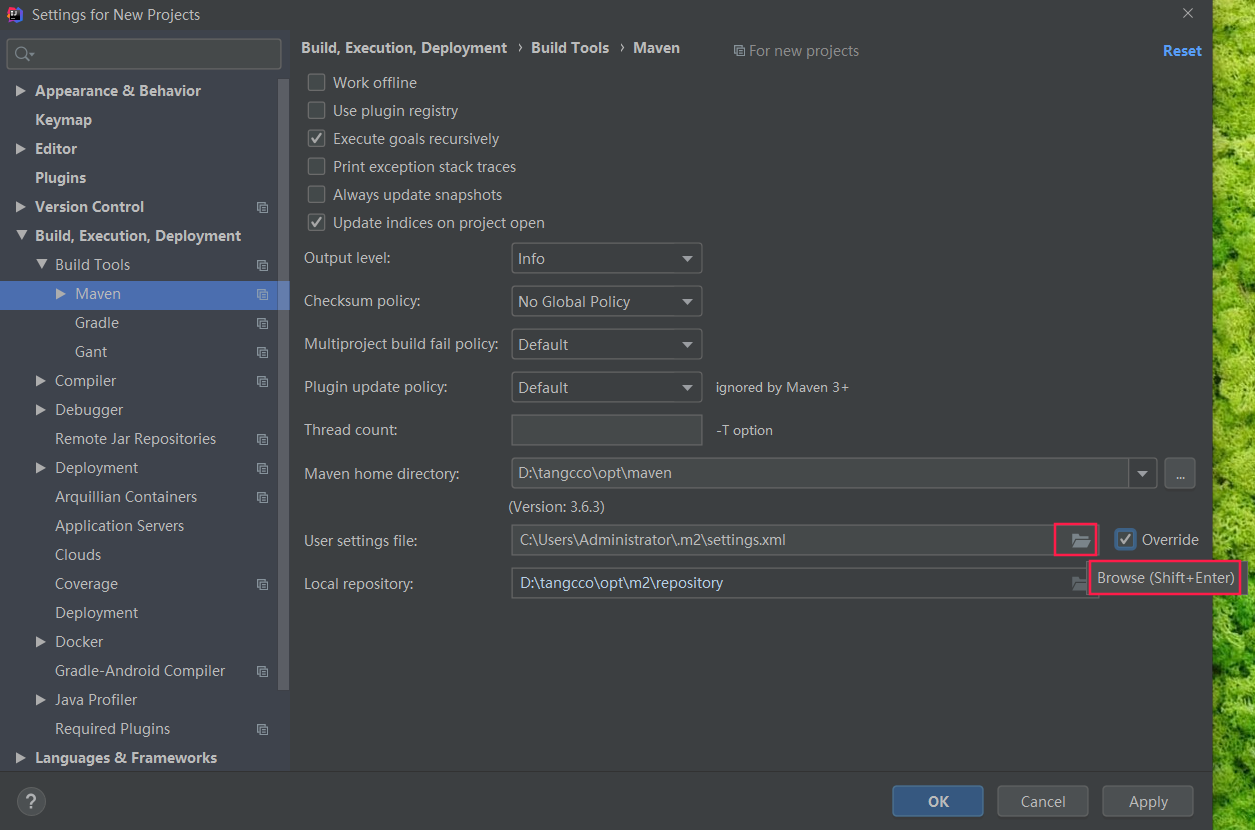1255x830 pixels.
Task: Open Clouds settings page
Action: pyautogui.click(x=78, y=555)
